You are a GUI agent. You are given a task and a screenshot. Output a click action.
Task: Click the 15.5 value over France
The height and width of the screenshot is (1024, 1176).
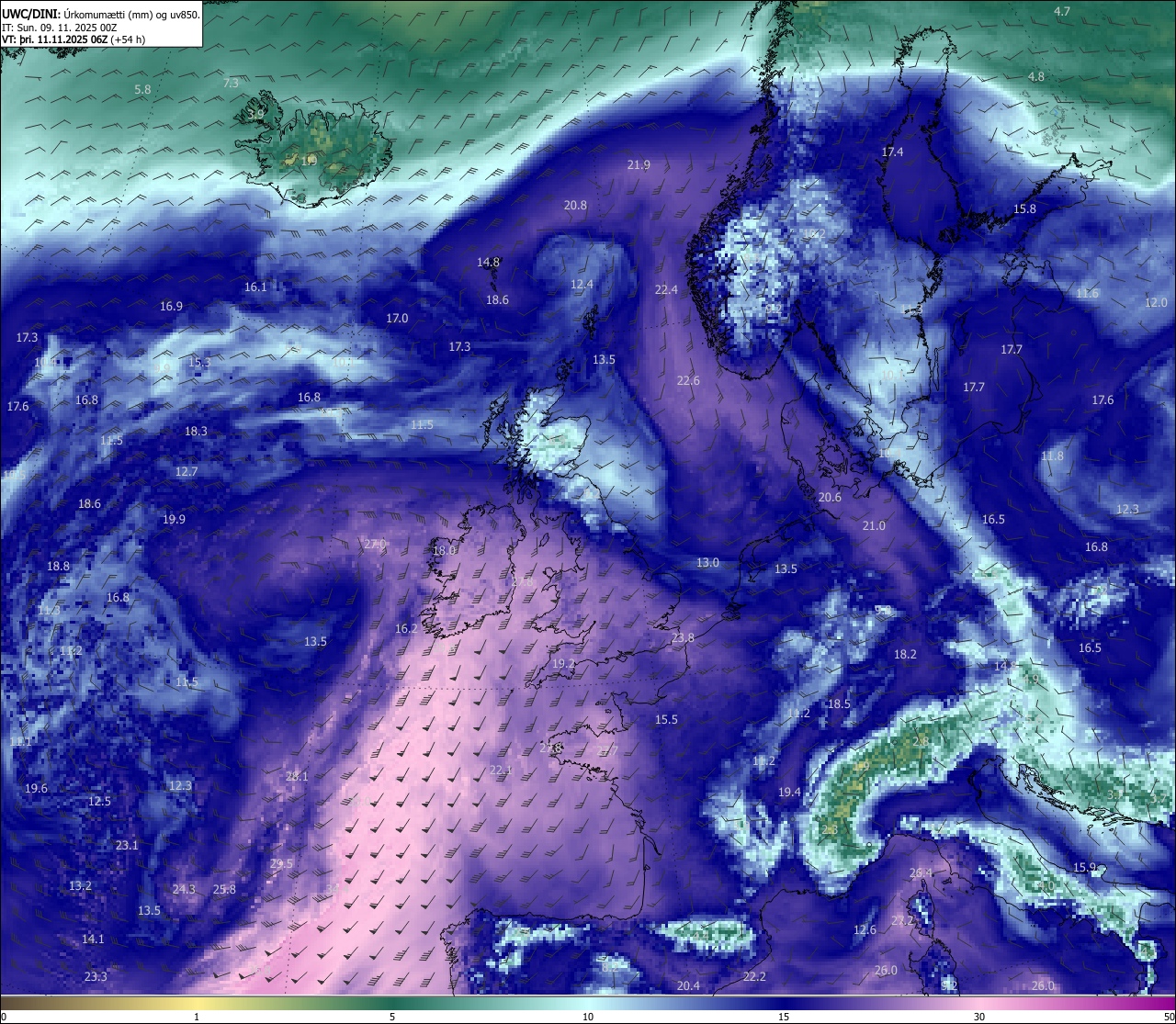point(666,720)
